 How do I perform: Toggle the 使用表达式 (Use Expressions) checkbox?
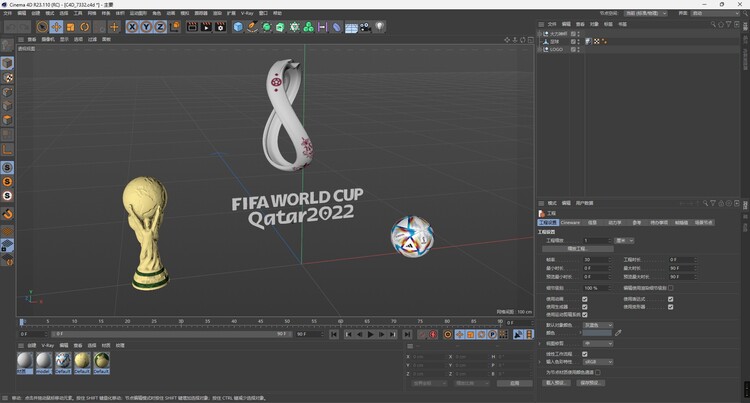coord(671,299)
